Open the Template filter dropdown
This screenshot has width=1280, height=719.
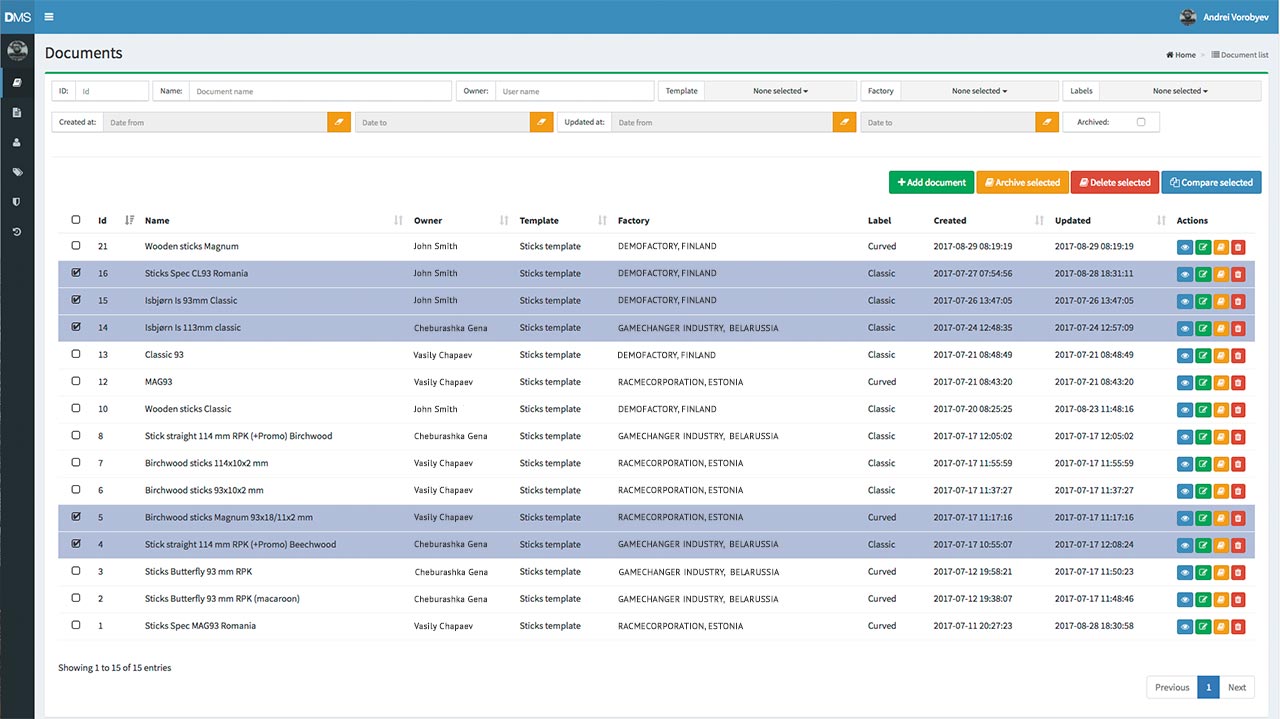[x=780, y=91]
